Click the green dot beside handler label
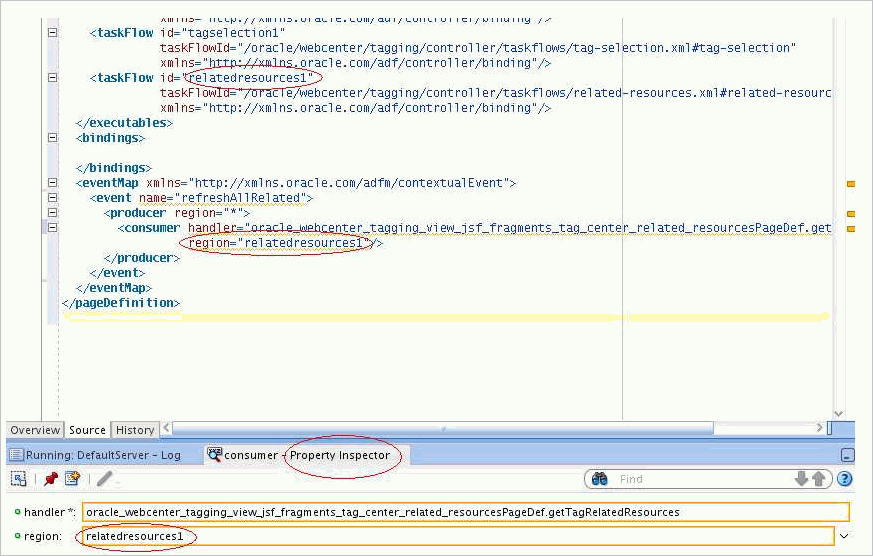 [18, 511]
